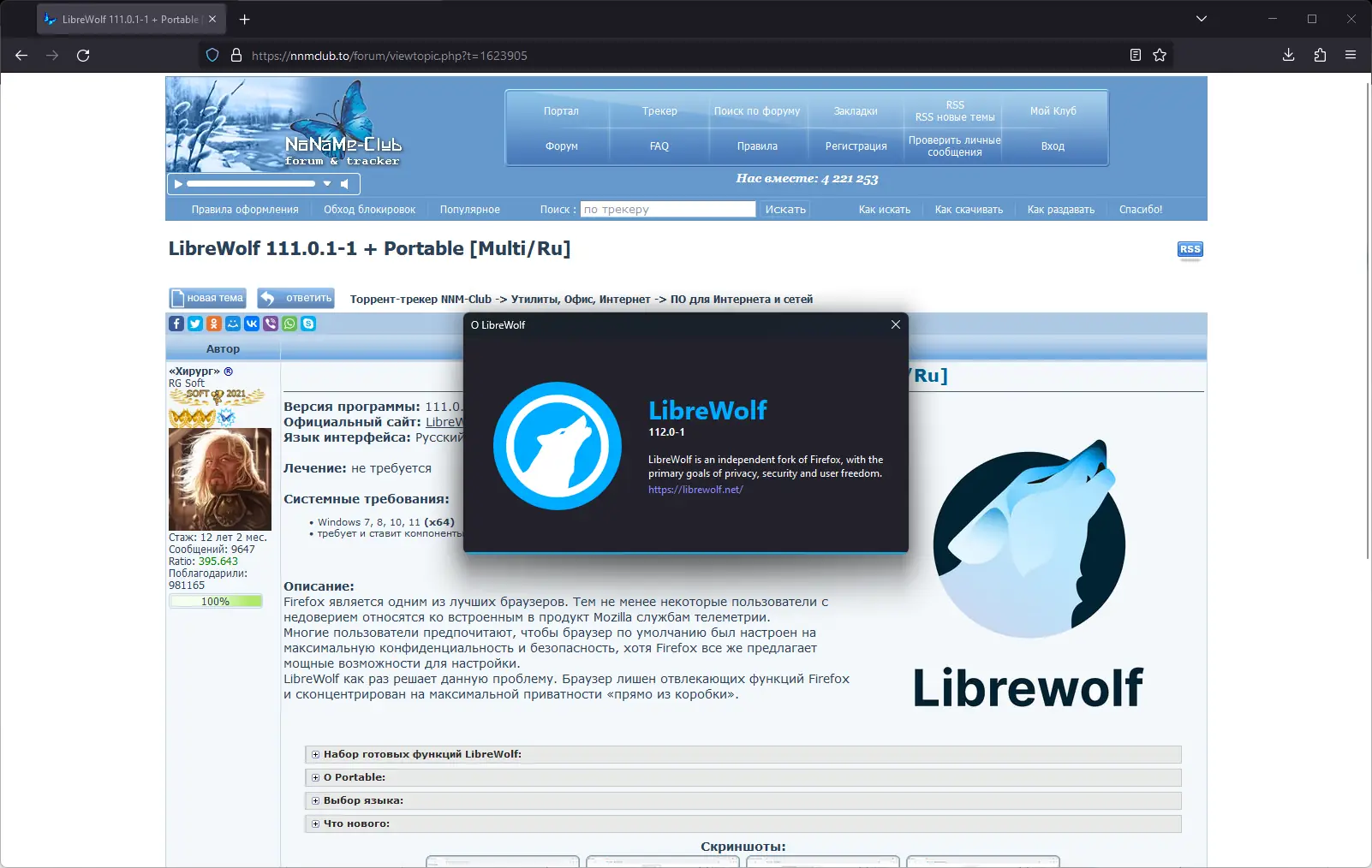Go to the Форум menu item

[x=562, y=146]
